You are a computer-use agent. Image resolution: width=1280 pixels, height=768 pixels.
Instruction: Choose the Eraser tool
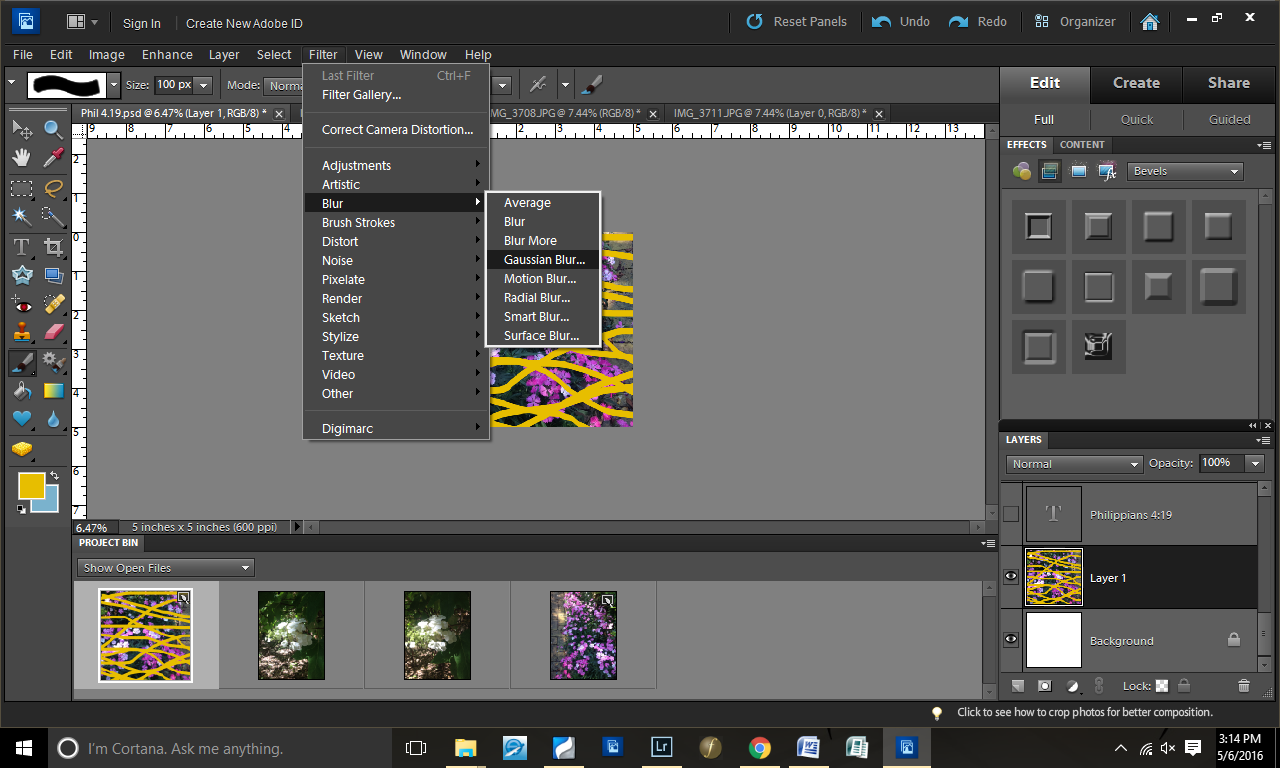(x=53, y=331)
